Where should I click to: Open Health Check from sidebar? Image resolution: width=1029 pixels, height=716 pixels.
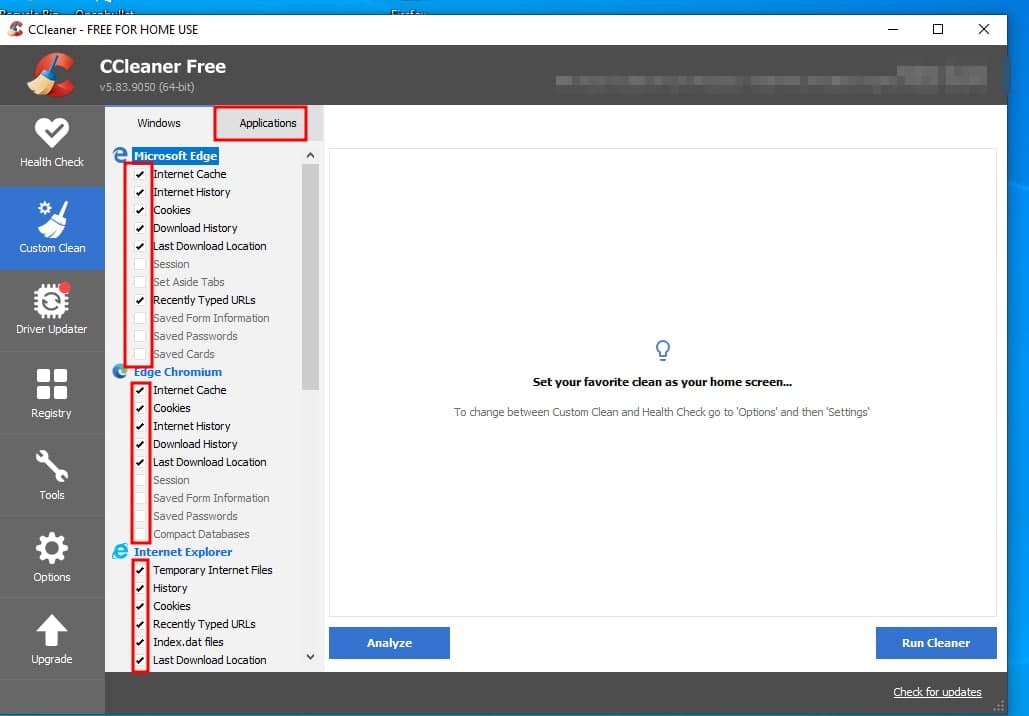click(x=52, y=144)
